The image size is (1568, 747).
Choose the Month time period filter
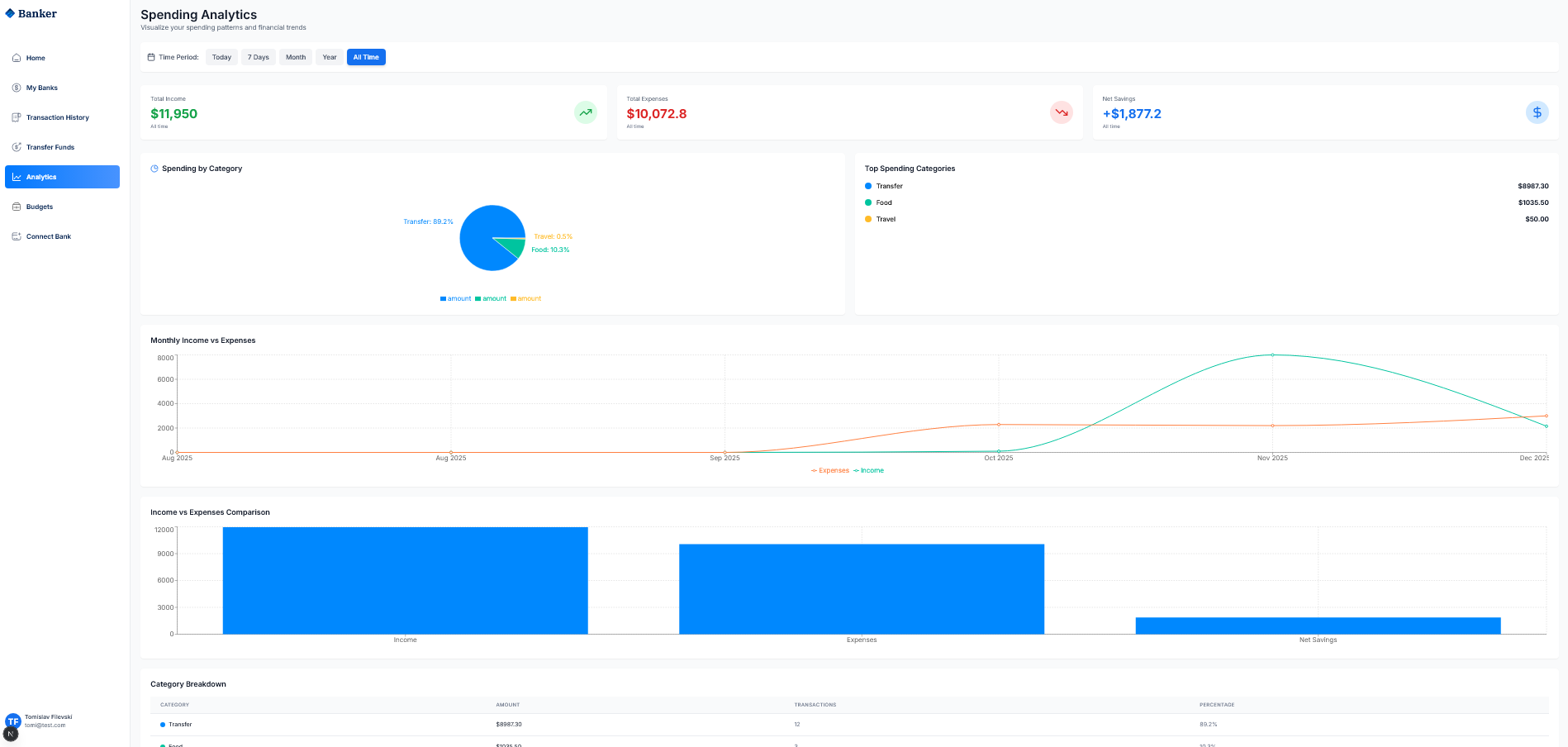(x=296, y=57)
